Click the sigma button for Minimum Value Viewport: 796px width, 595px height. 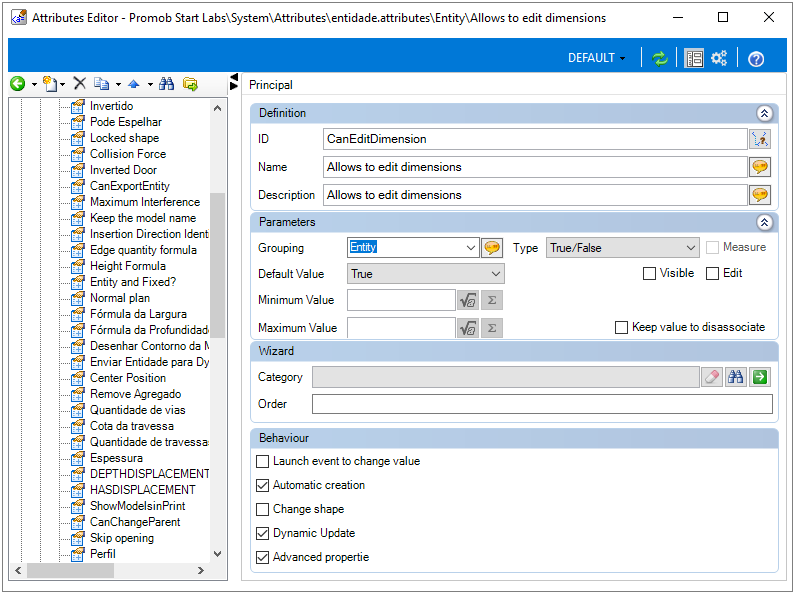(492, 301)
